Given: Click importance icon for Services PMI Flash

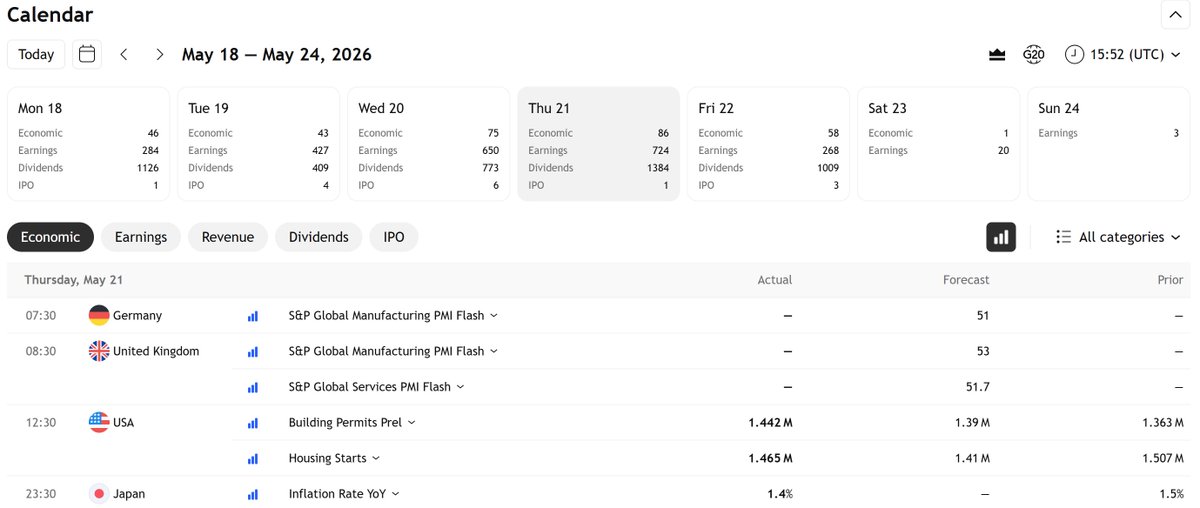Looking at the screenshot, I should tap(253, 387).
